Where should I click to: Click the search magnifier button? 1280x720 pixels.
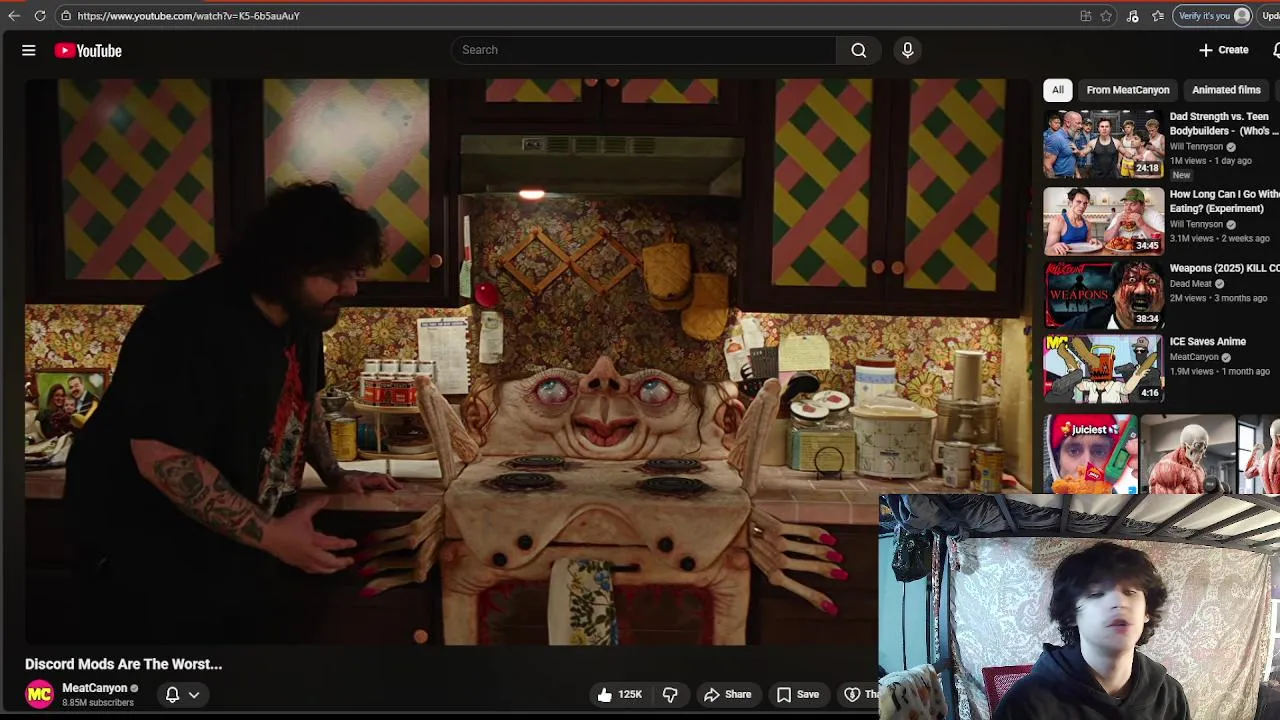tap(858, 50)
